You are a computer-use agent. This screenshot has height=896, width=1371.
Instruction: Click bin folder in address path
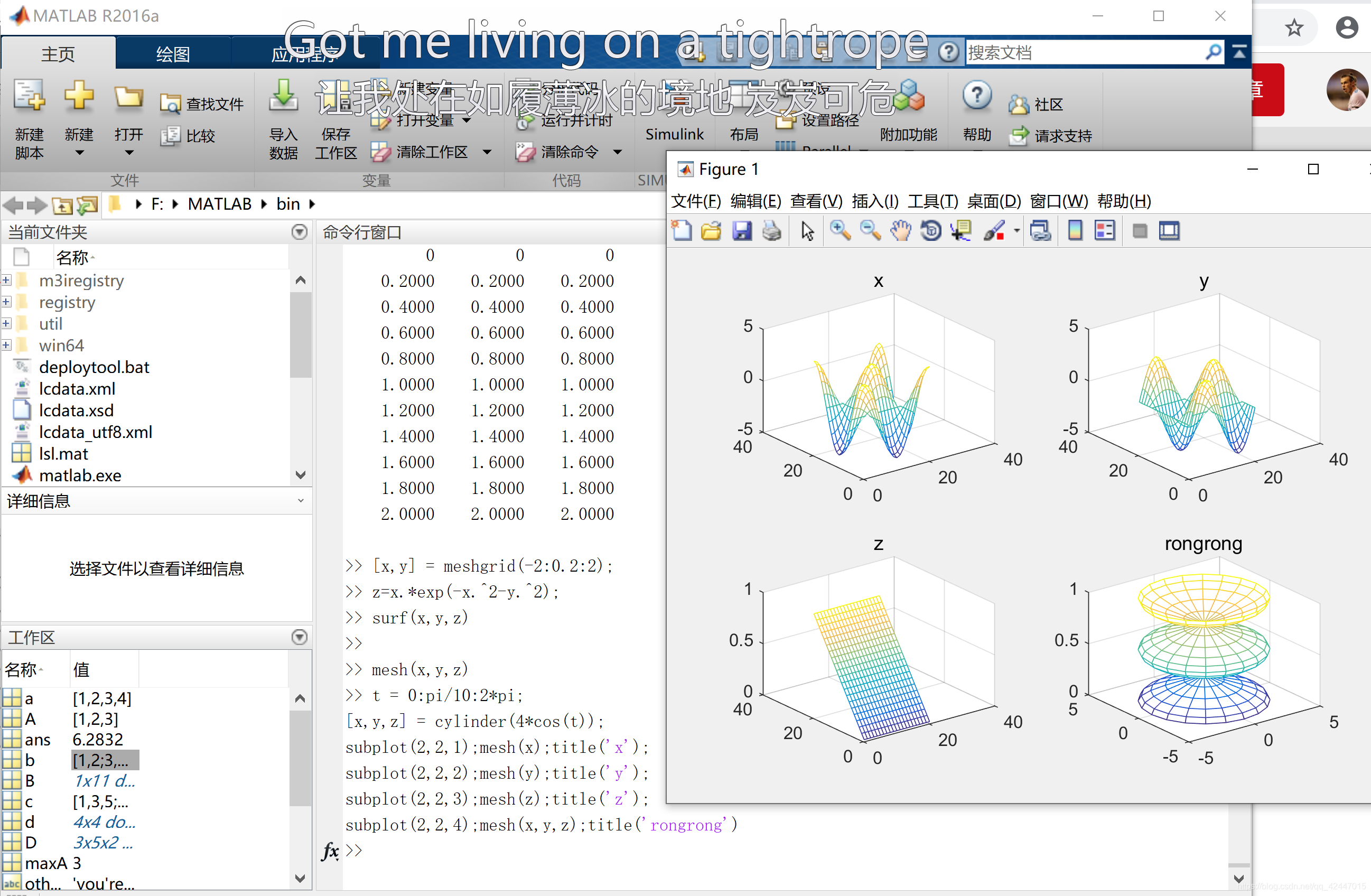pos(288,204)
